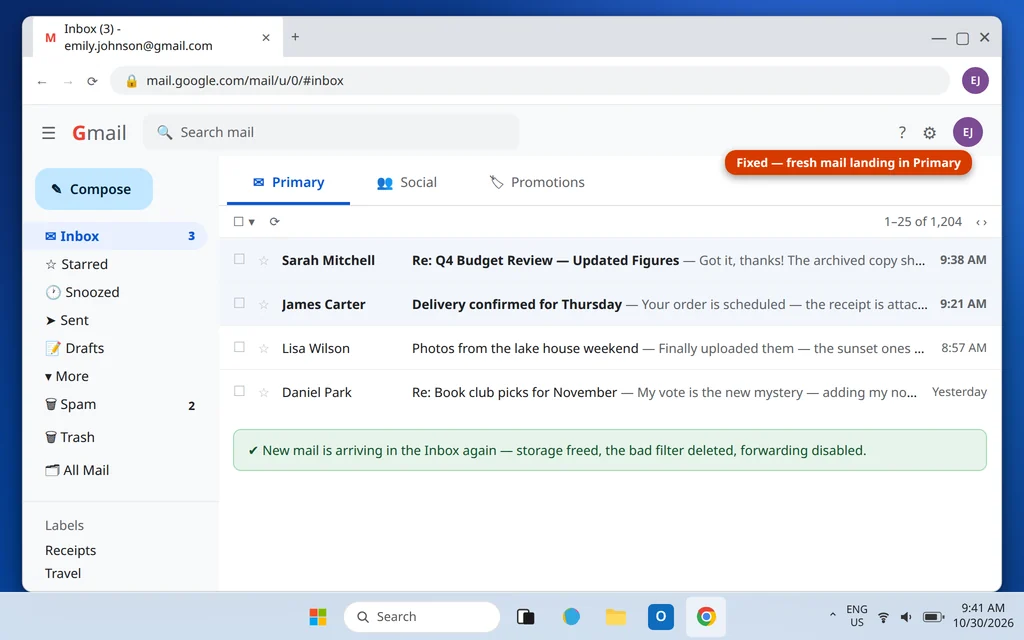Star the James Carter email
The image size is (1024, 640).
(264, 304)
